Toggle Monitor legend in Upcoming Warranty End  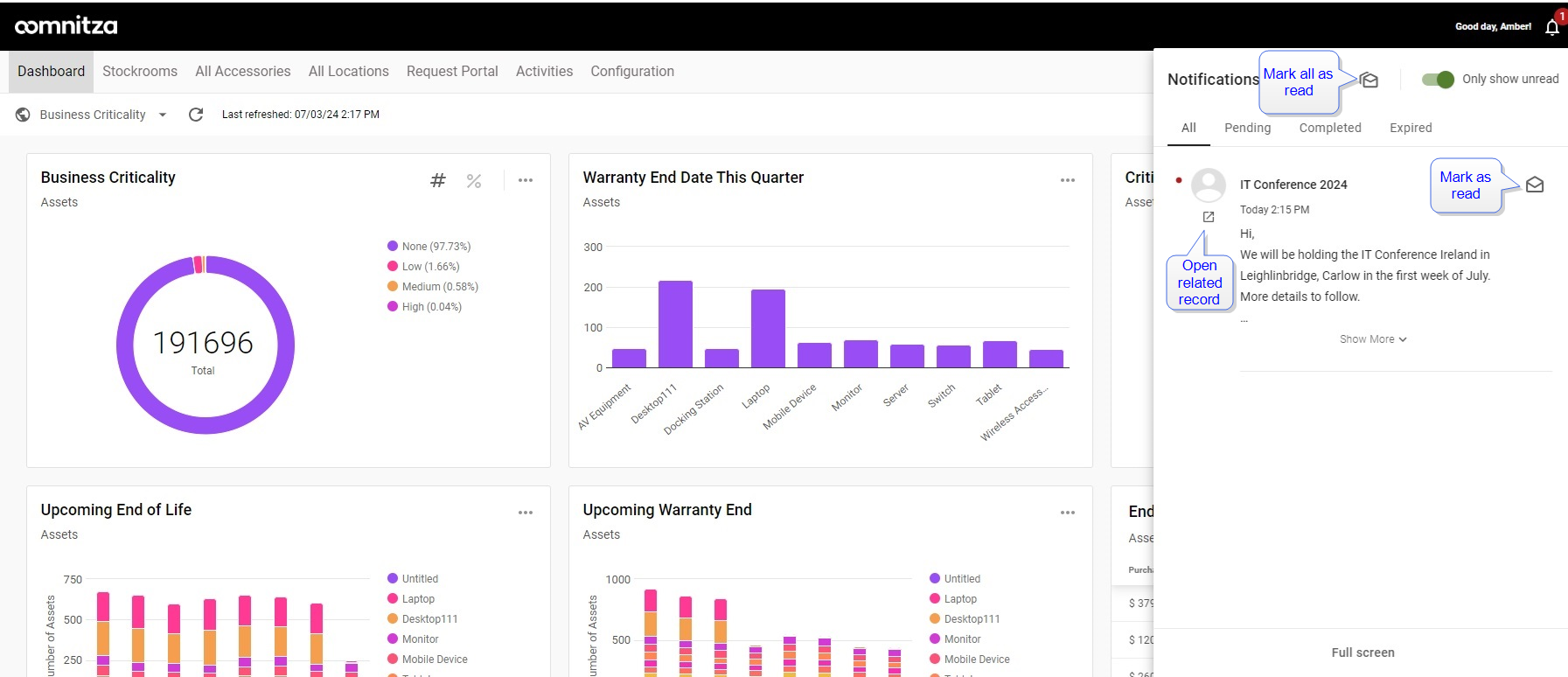coord(955,639)
